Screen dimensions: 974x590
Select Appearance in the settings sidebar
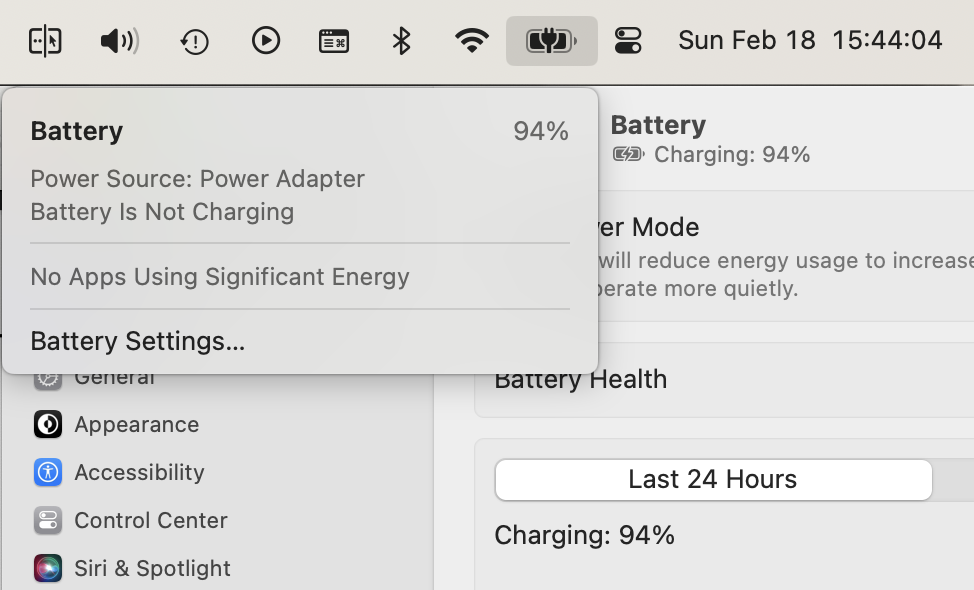136,424
